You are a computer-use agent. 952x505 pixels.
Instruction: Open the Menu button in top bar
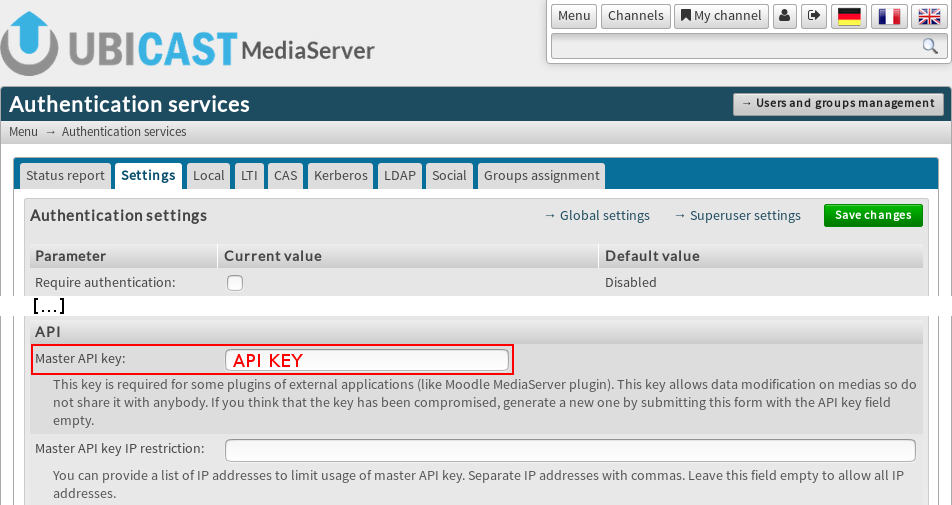click(x=574, y=16)
